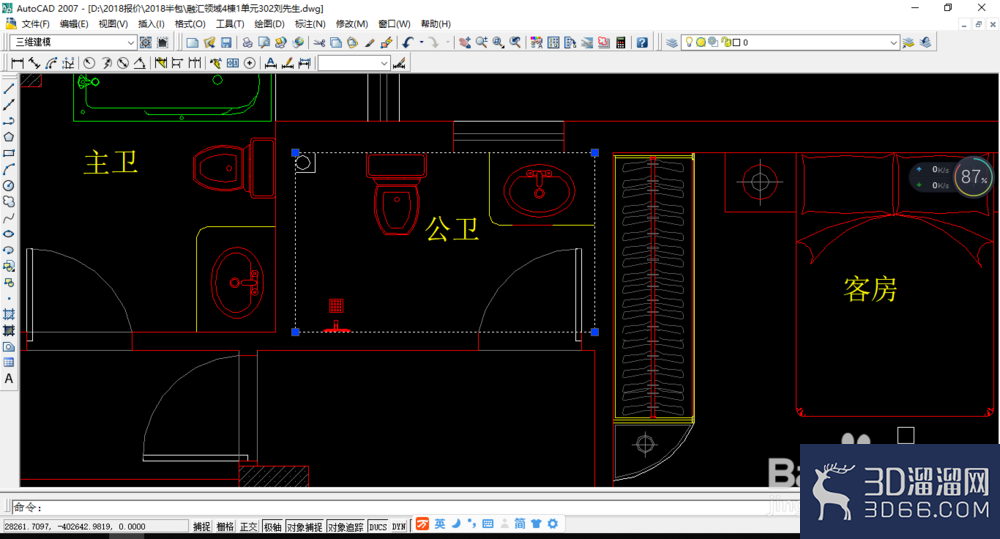Click the Undo arrow icon
Image resolution: width=1000 pixels, height=539 pixels.
click(x=408, y=43)
